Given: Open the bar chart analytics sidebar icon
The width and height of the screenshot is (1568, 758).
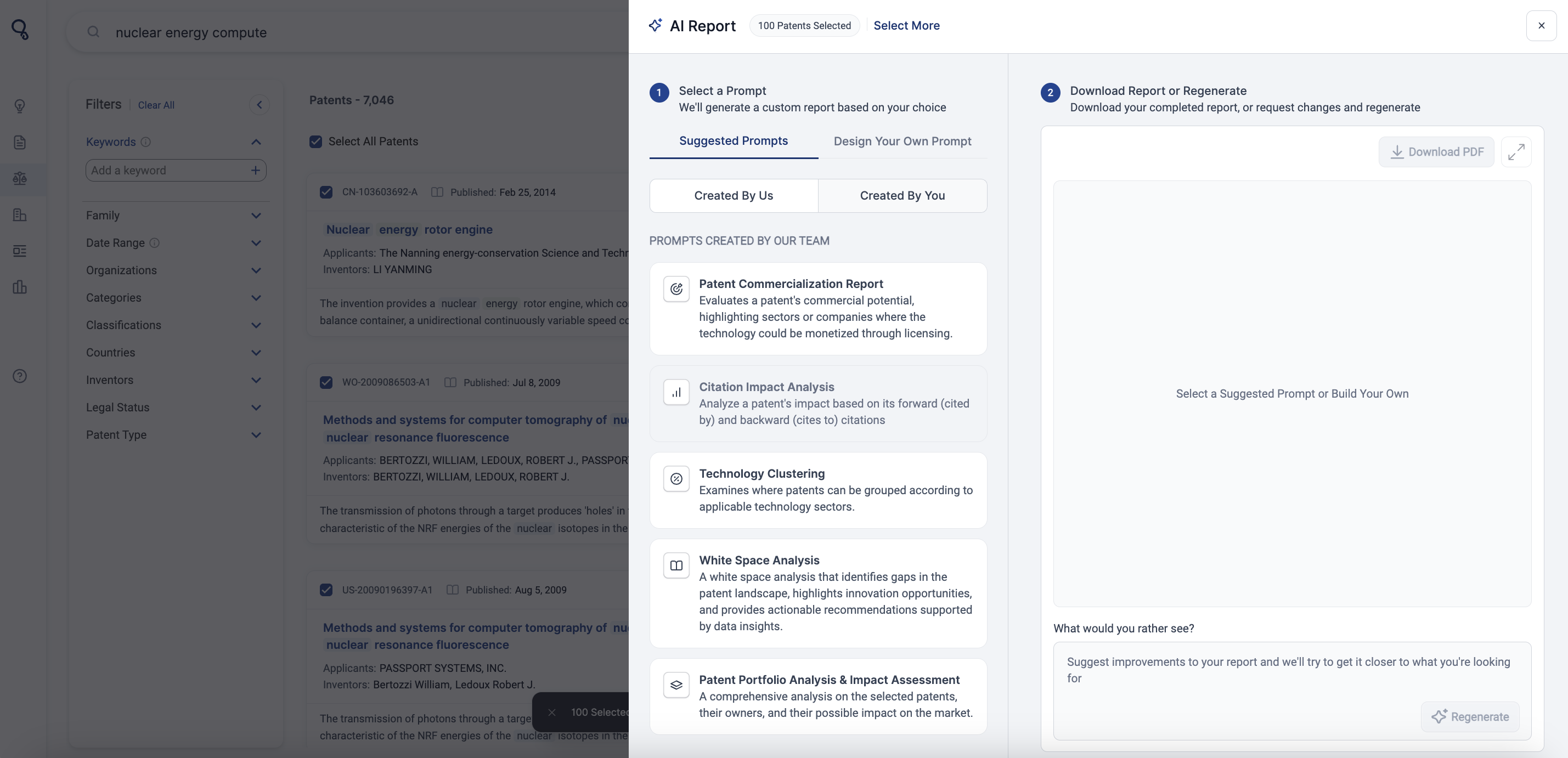Looking at the screenshot, I should [20, 287].
